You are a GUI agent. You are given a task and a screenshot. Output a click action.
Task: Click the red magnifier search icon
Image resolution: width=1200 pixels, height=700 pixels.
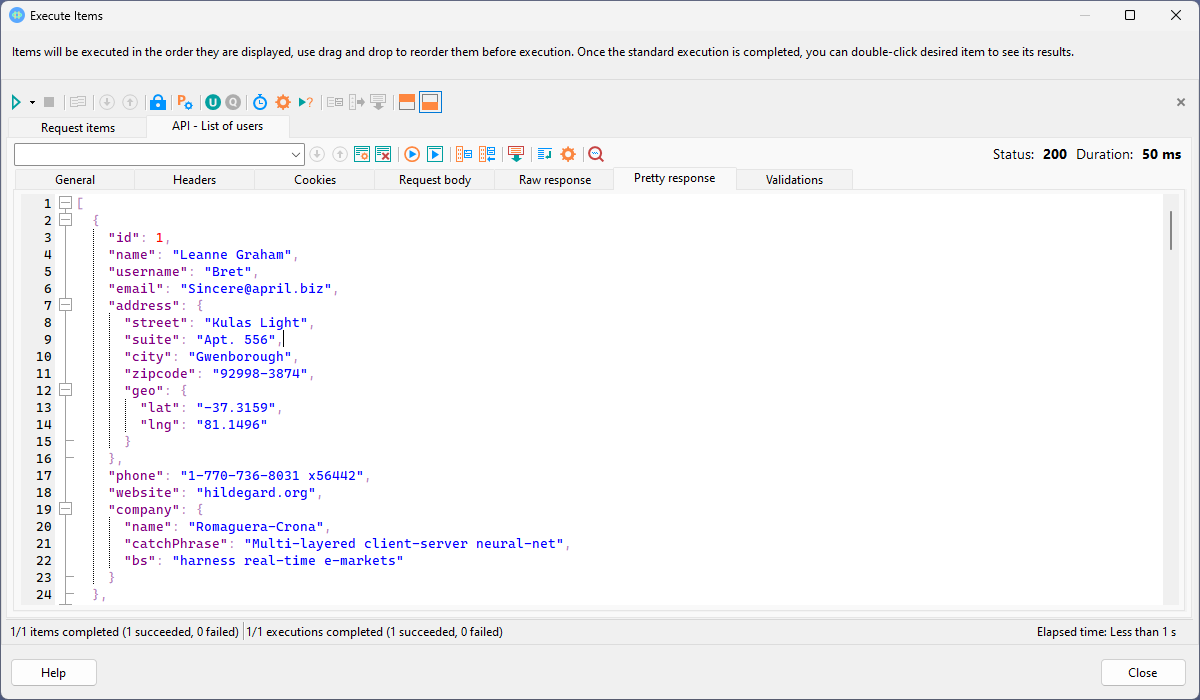[x=596, y=154]
